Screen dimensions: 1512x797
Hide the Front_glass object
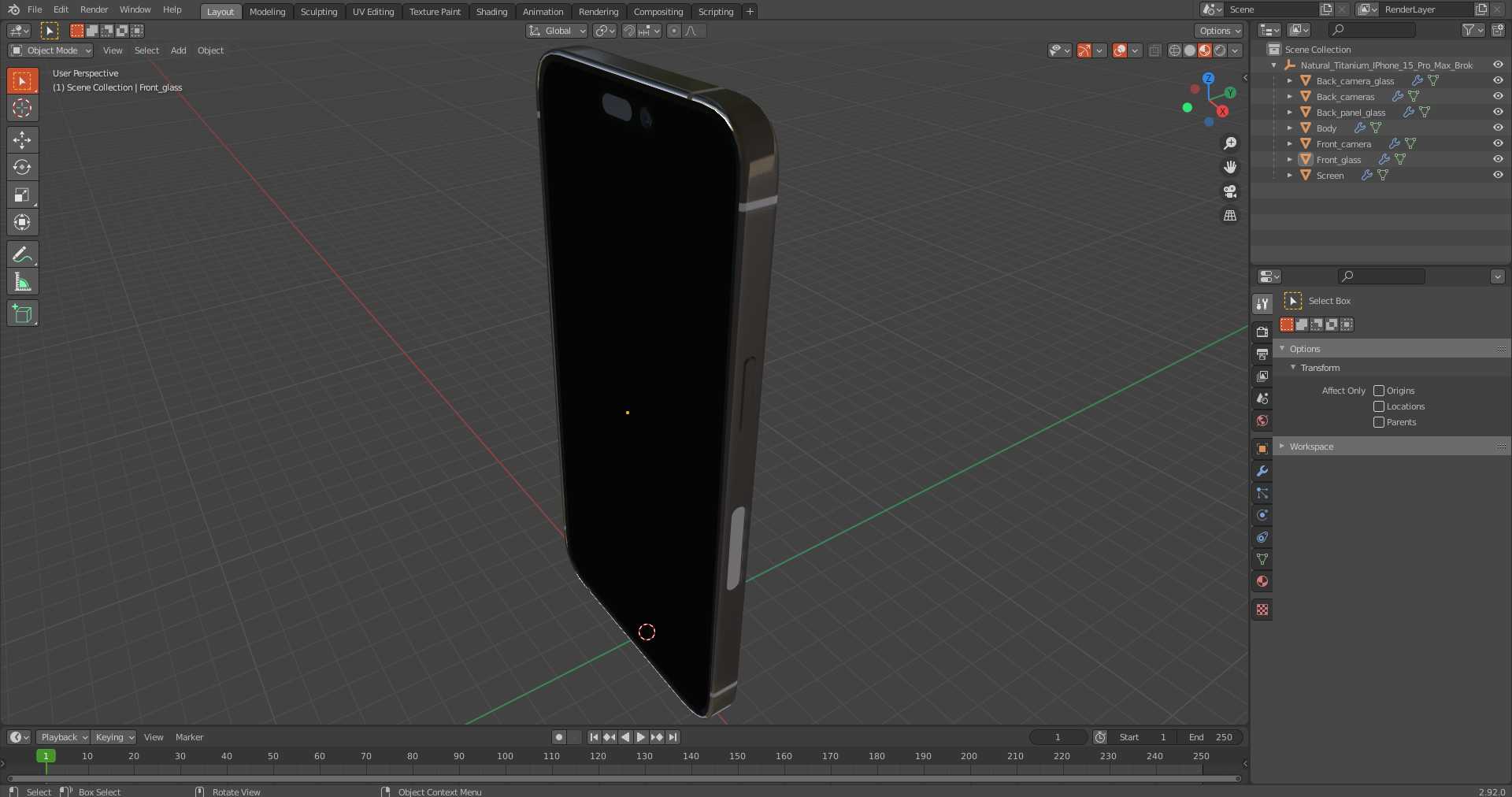tap(1498, 159)
